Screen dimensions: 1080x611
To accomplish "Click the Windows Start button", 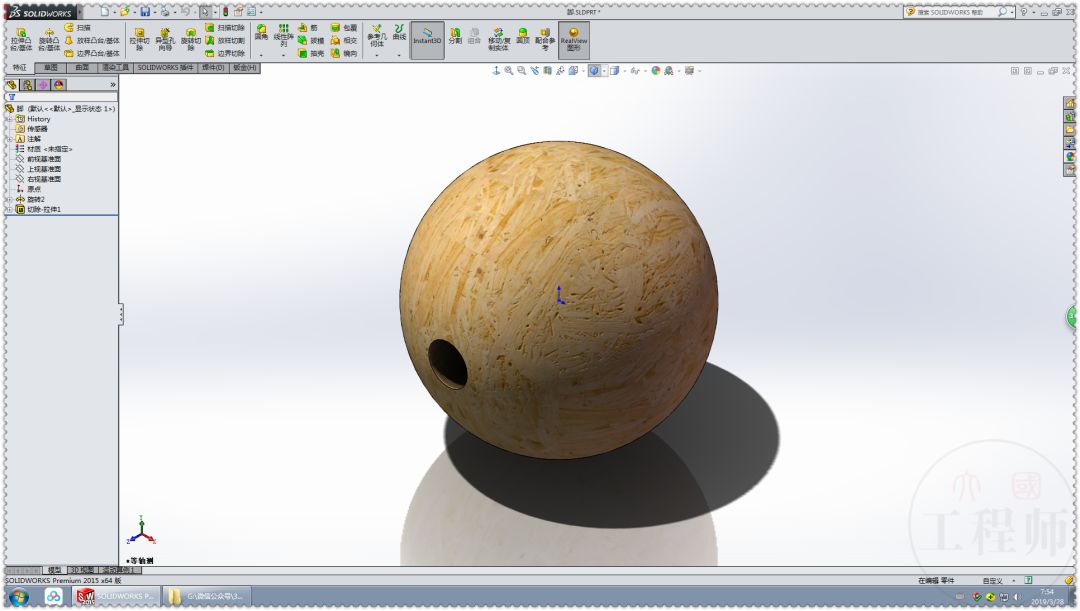I will [x=19, y=597].
